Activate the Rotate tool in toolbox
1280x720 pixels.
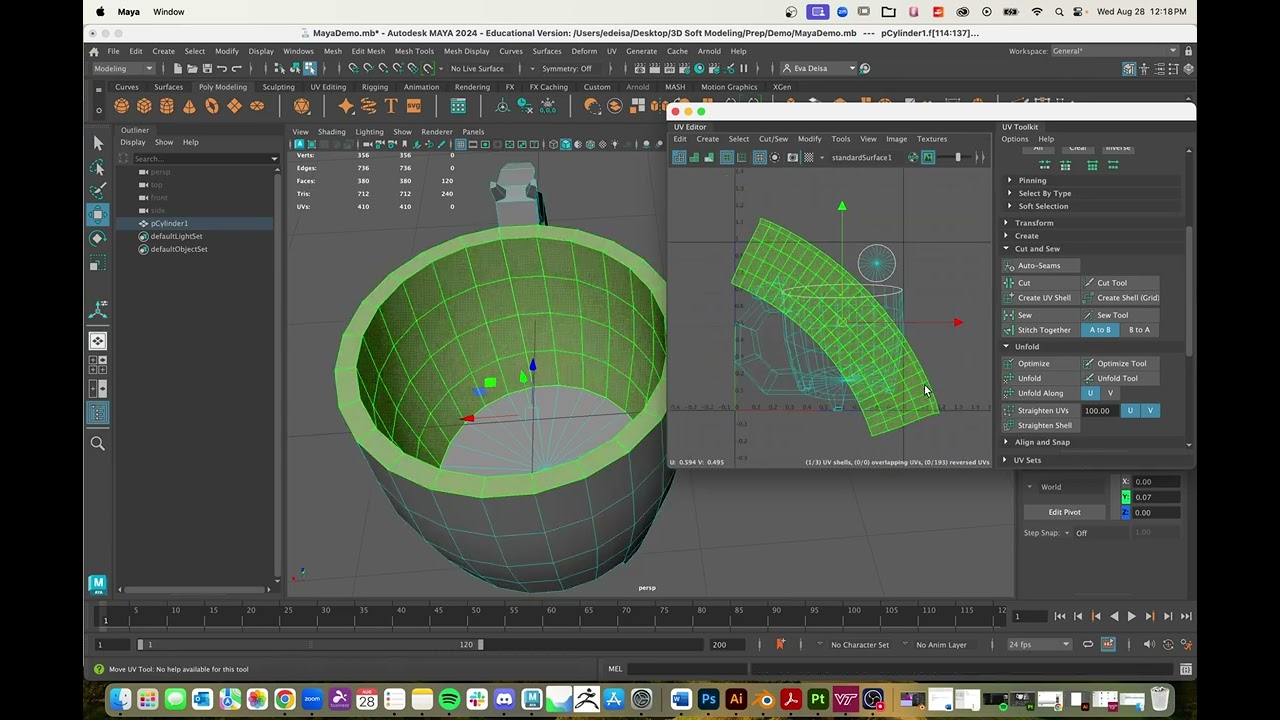coord(98,238)
